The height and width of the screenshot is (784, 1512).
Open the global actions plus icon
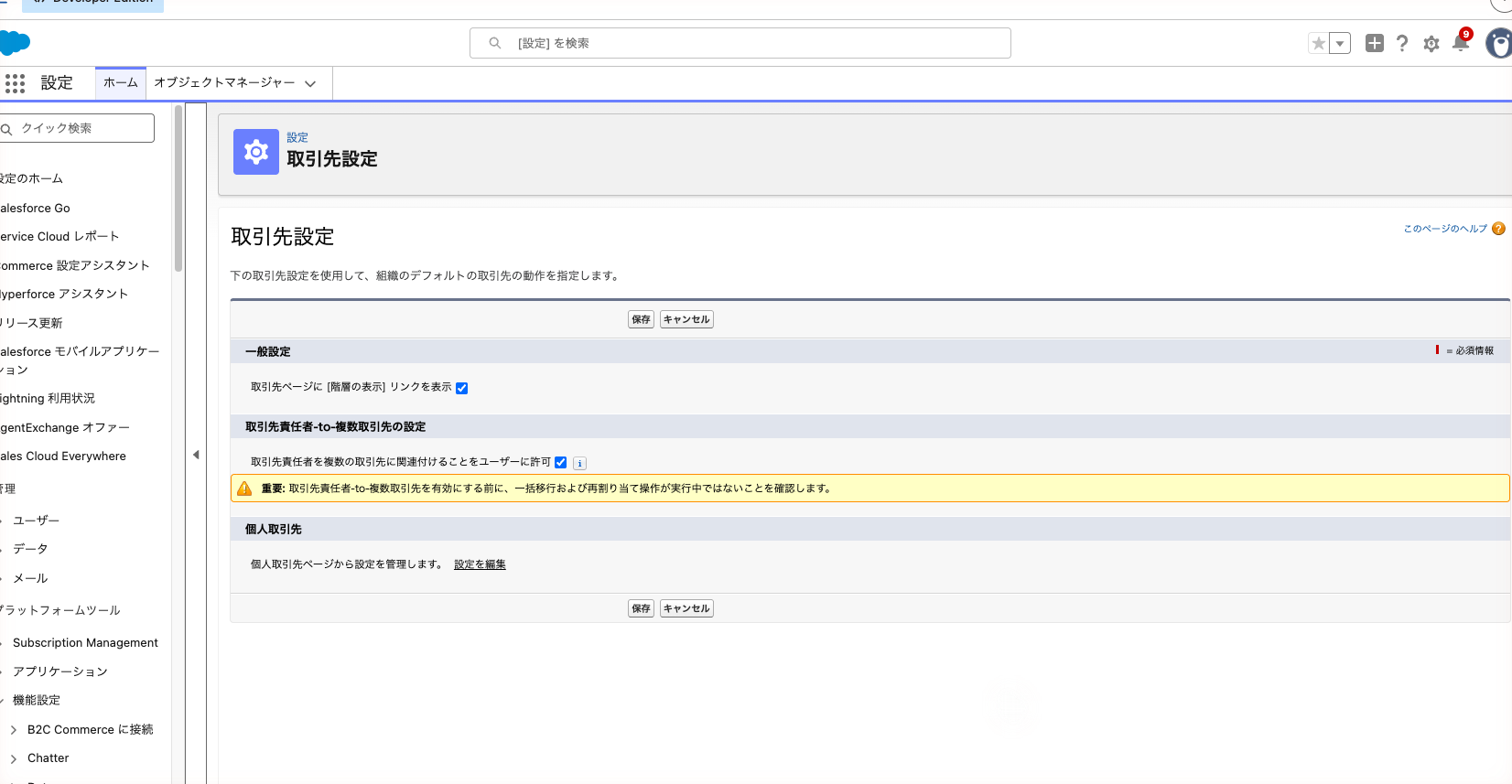pos(1374,43)
